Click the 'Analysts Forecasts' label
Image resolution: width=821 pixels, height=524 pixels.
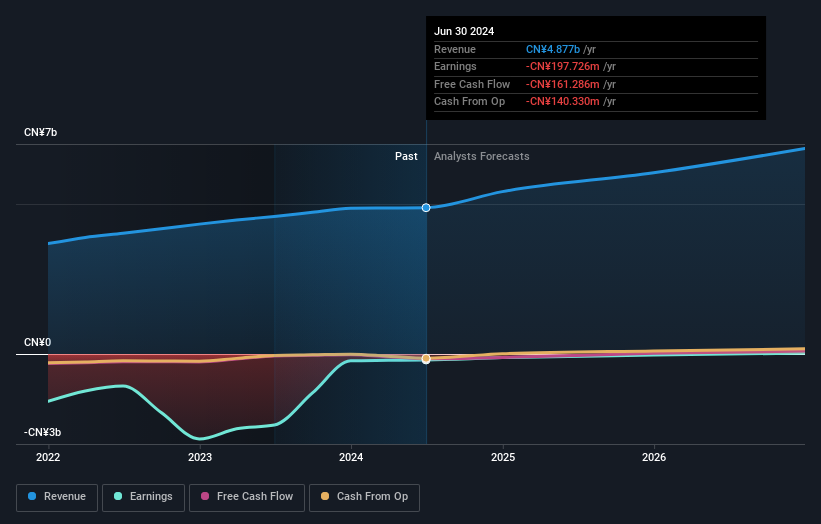[x=482, y=156]
